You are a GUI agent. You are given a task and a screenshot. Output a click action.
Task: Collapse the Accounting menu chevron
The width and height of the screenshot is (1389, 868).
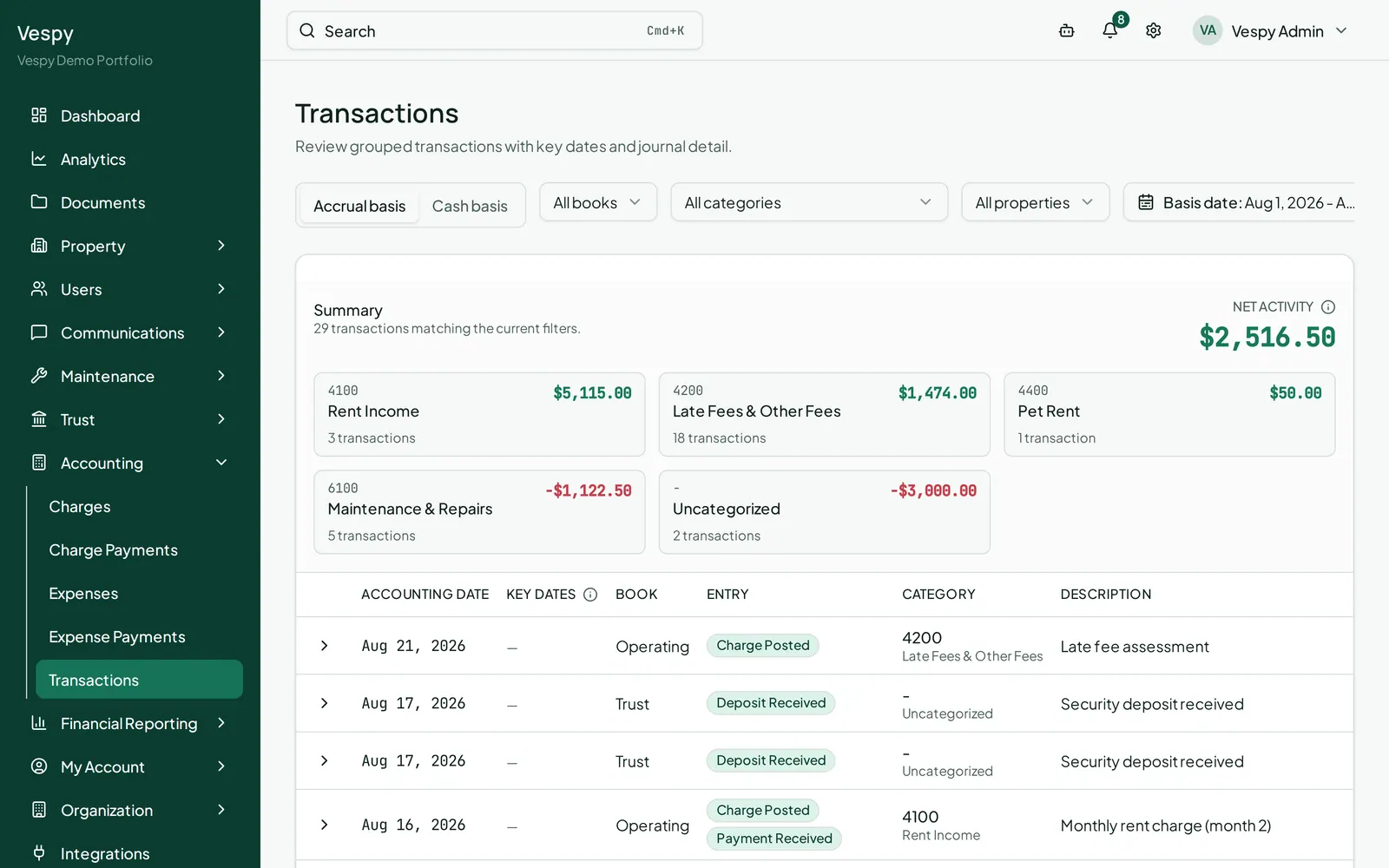click(x=221, y=463)
